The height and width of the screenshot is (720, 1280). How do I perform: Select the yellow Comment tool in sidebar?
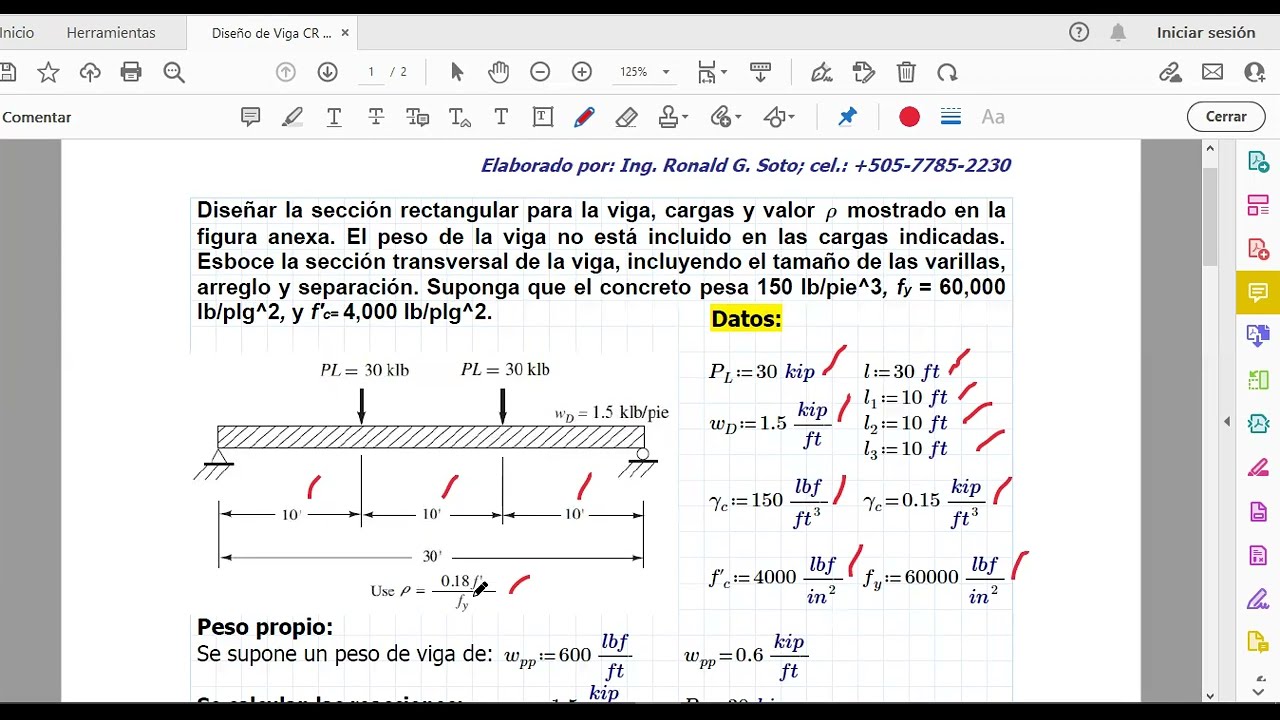click(x=1258, y=293)
